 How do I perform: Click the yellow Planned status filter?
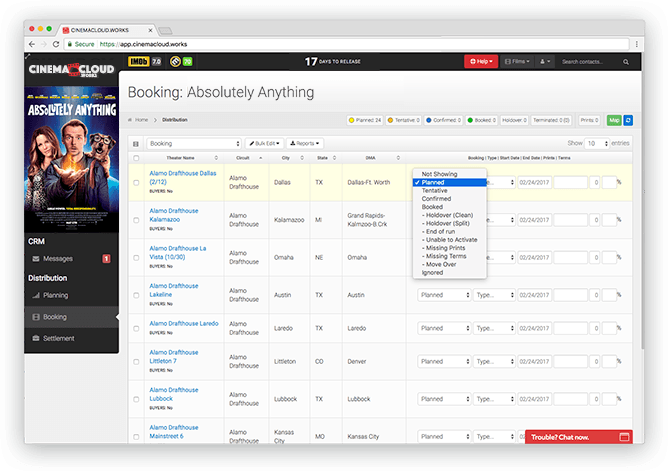click(367, 120)
